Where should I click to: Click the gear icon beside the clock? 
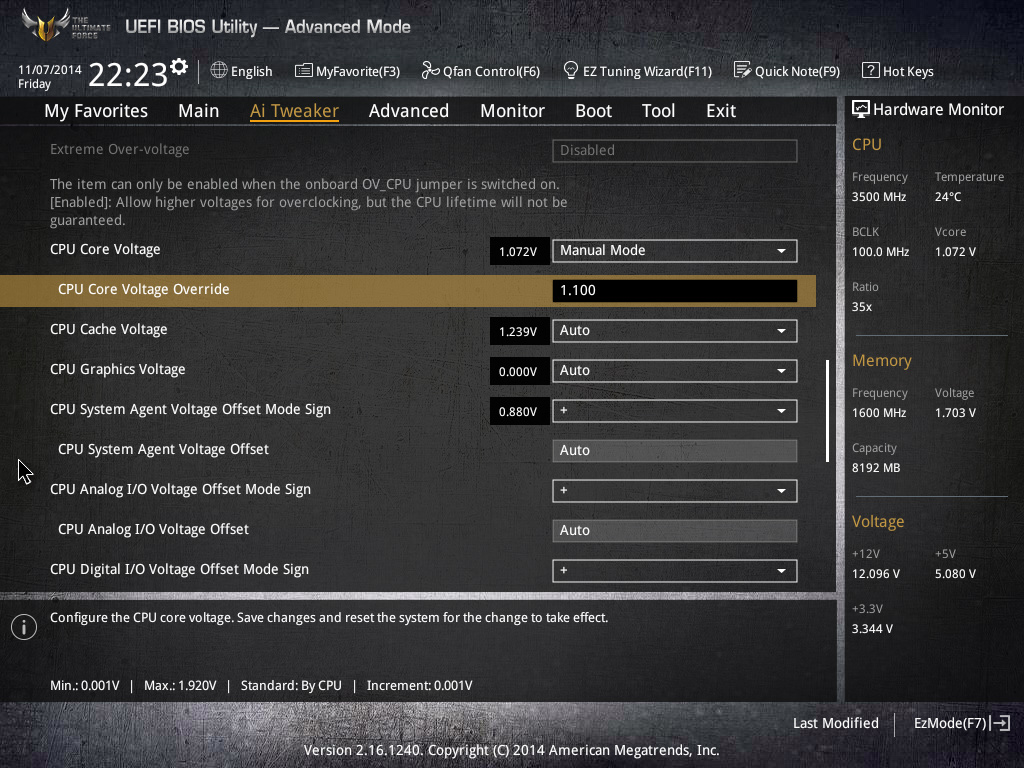coord(179,67)
